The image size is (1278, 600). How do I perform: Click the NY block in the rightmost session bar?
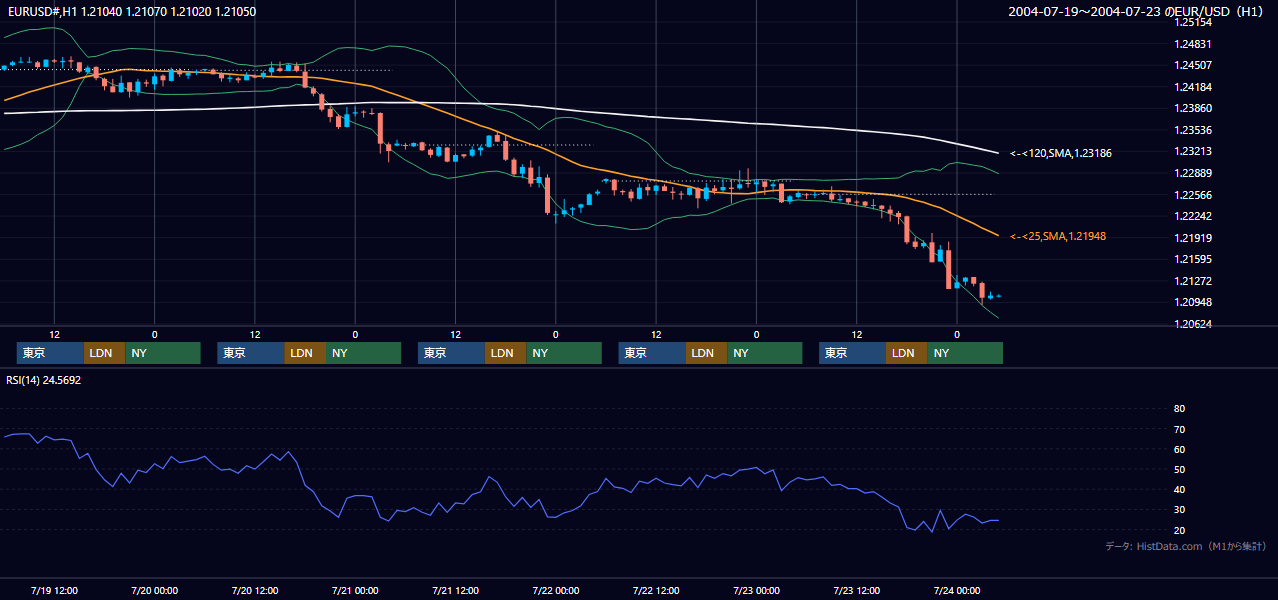pos(965,353)
